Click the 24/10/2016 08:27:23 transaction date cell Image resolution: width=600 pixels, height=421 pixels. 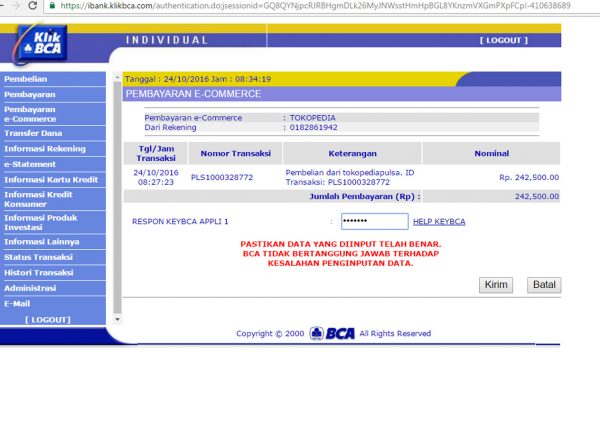tap(156, 177)
